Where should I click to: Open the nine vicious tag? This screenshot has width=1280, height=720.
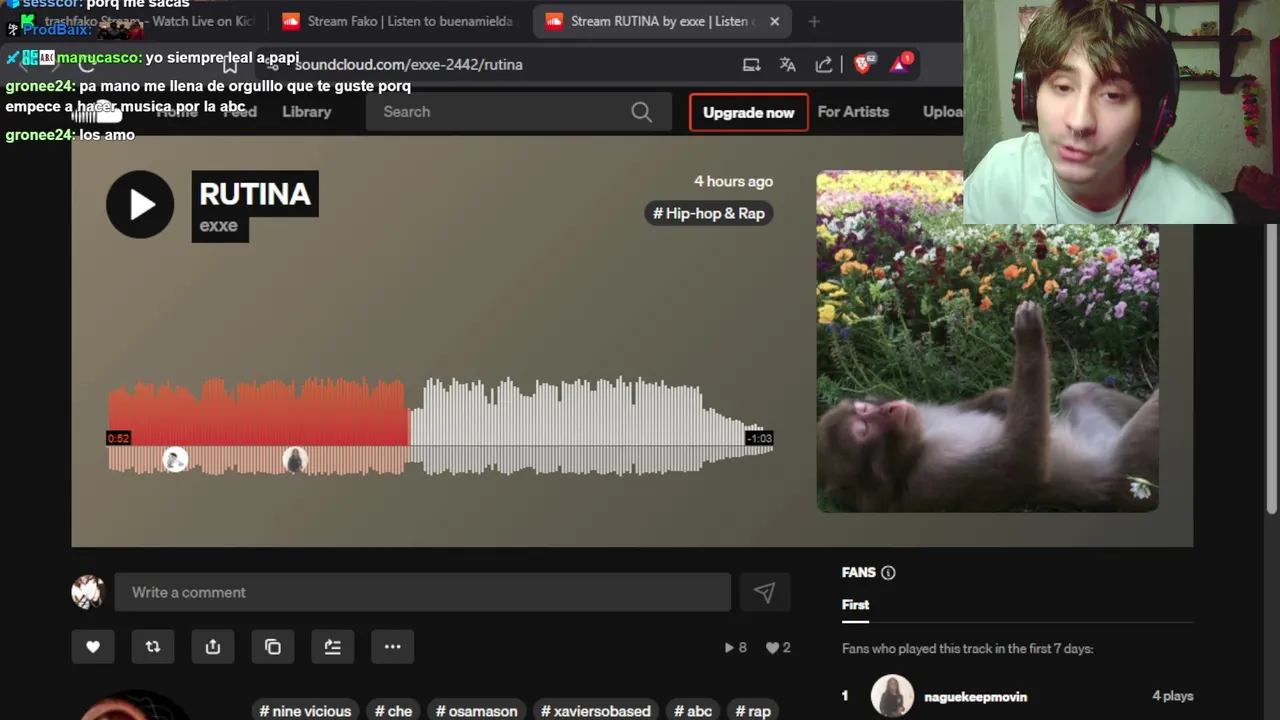(x=305, y=711)
